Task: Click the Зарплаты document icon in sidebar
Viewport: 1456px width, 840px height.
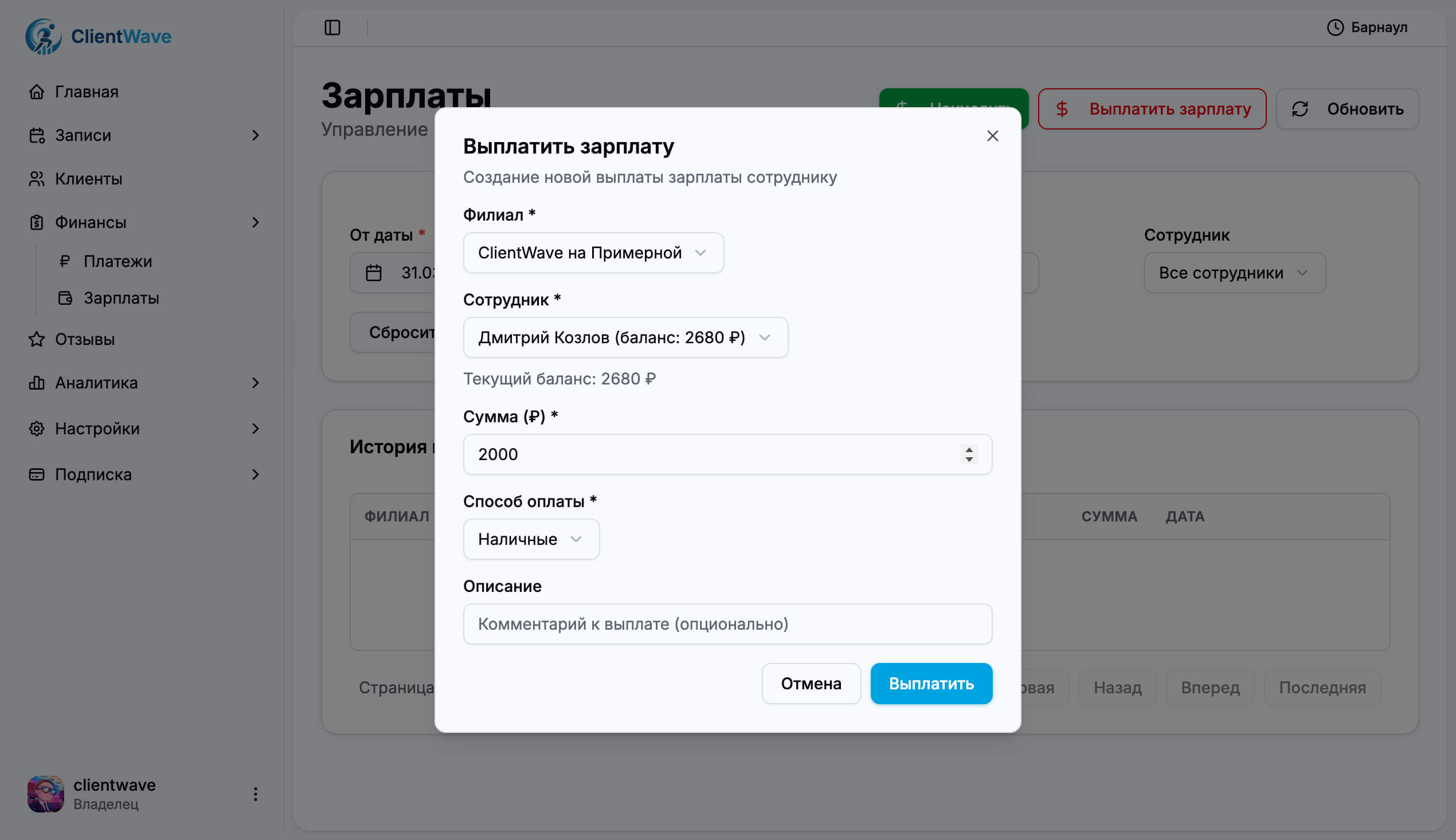Action: point(65,298)
